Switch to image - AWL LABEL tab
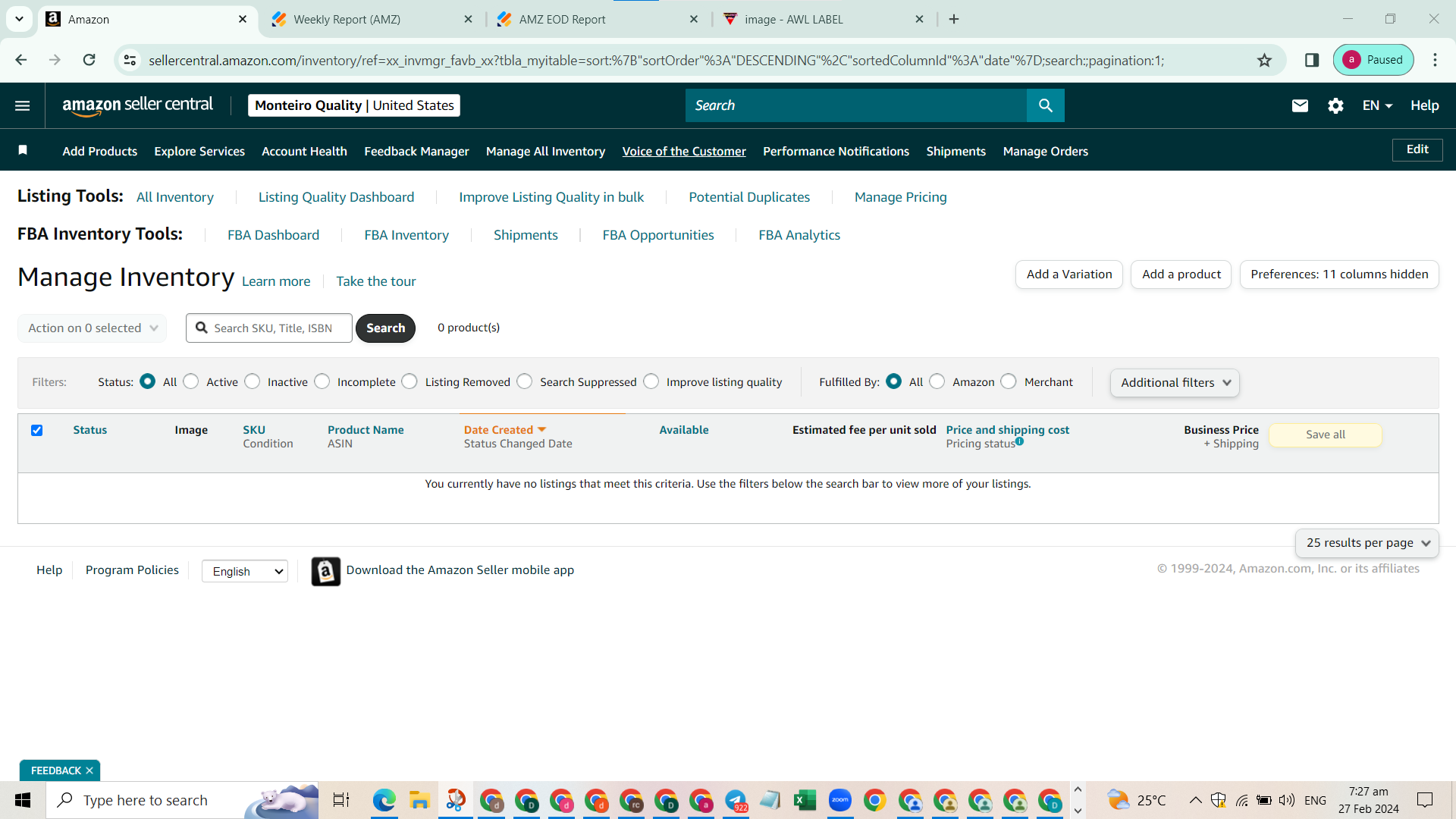The image size is (1456, 819). 824,19
